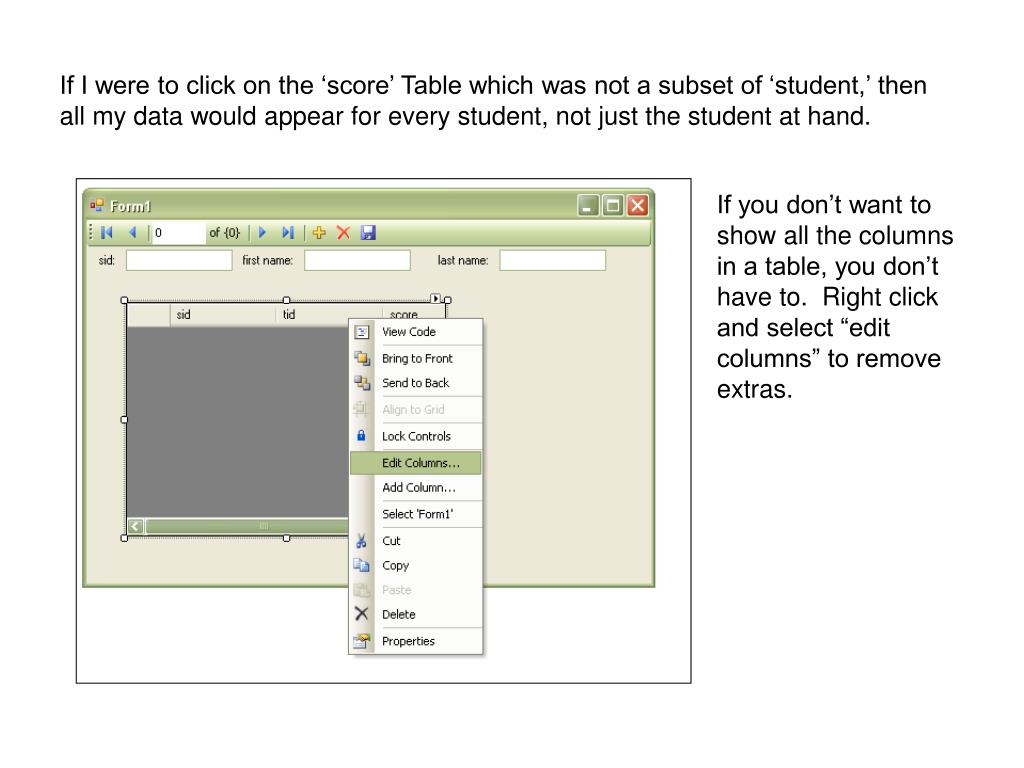
Task: Choose Cut from context menu
Action: (x=417, y=541)
